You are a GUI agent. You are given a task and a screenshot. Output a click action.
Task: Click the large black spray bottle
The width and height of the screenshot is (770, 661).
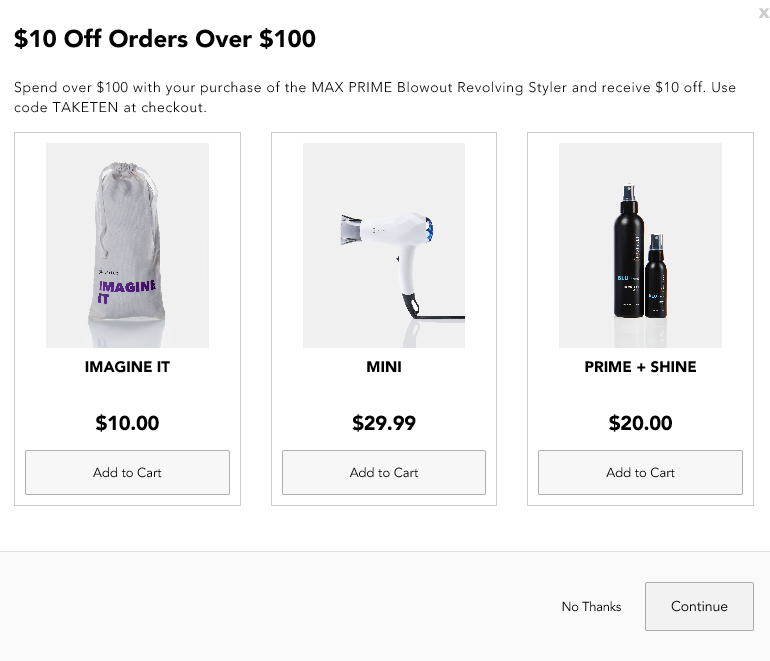(x=628, y=250)
